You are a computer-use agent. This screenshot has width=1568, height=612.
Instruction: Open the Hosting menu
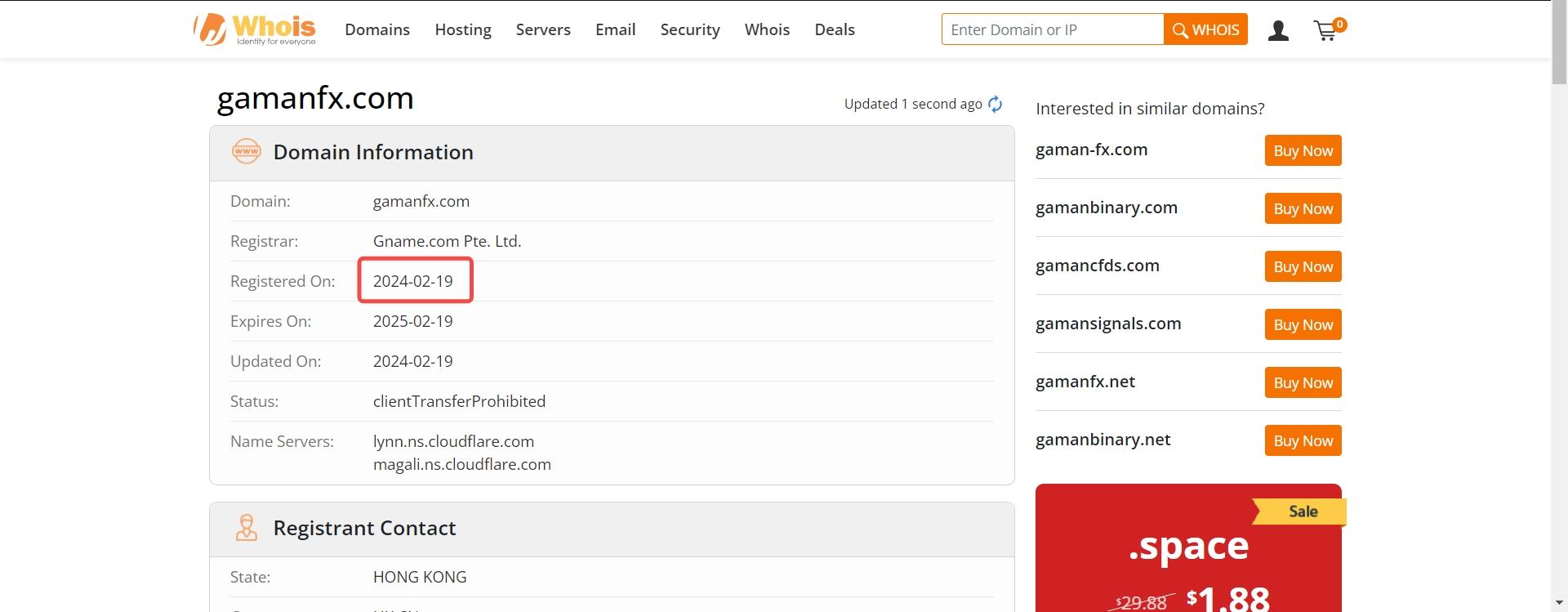(x=463, y=29)
